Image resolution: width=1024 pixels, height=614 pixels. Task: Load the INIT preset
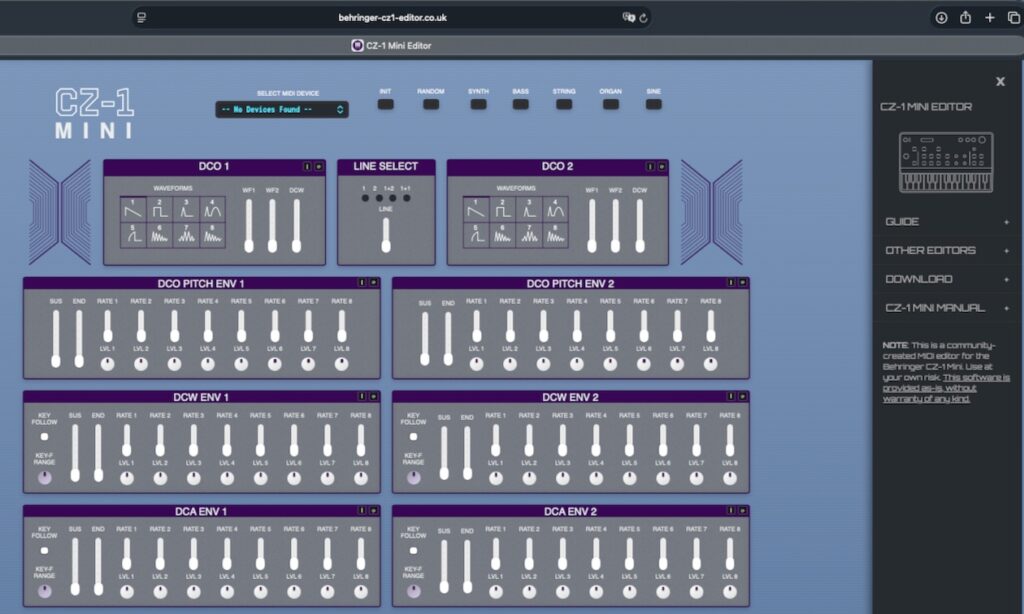(x=385, y=104)
